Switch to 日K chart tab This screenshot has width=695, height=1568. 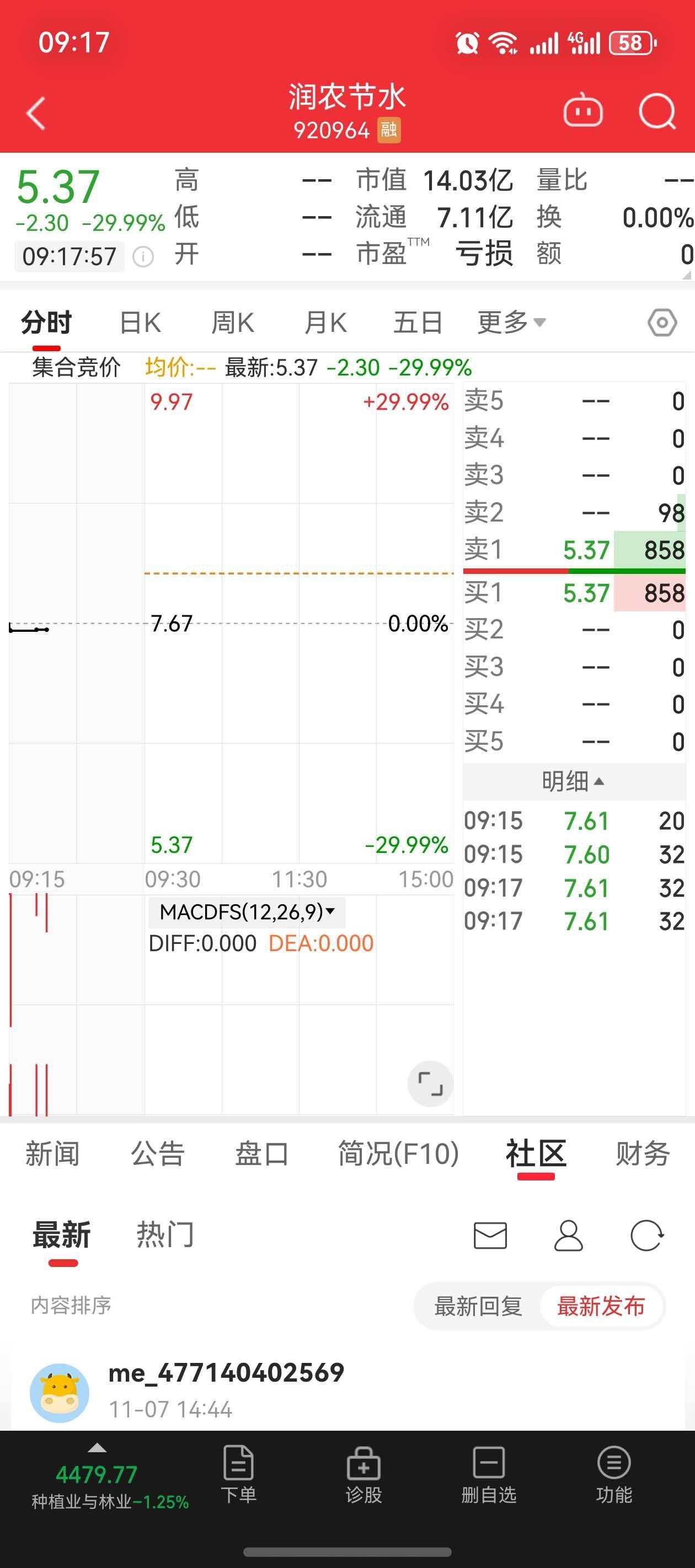[x=141, y=323]
